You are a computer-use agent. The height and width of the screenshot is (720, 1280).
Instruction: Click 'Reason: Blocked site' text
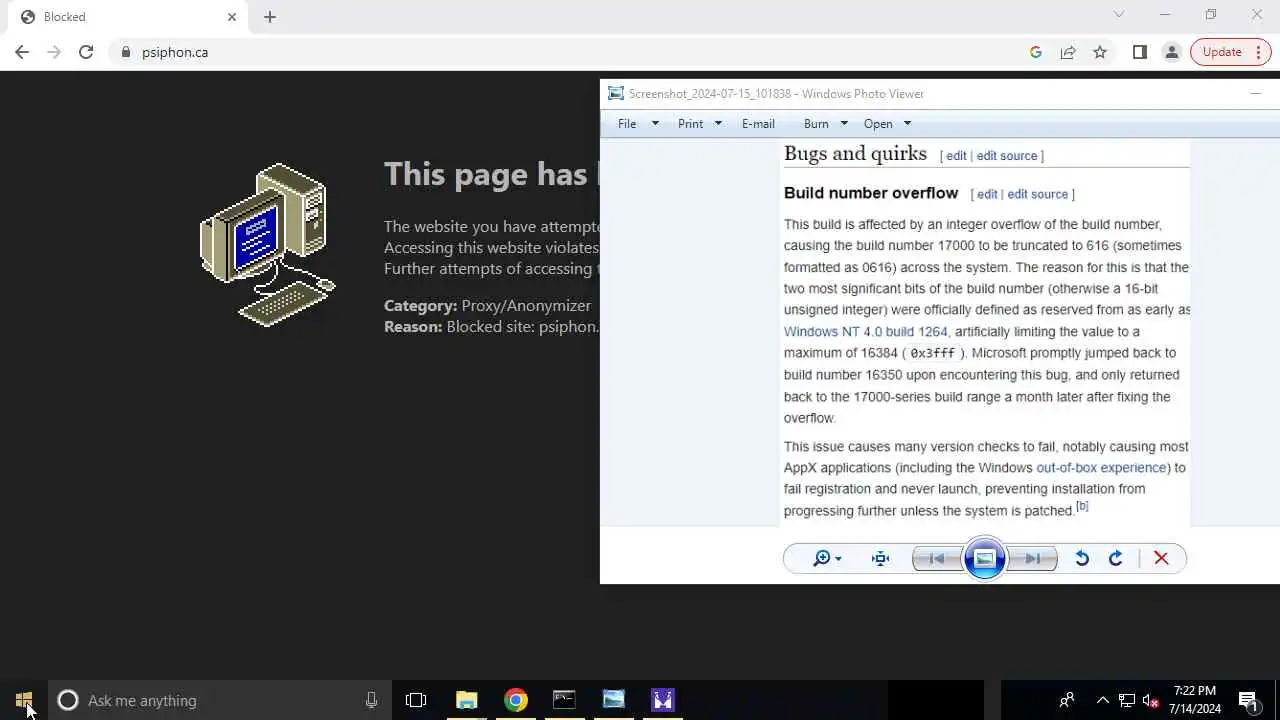(x=491, y=327)
